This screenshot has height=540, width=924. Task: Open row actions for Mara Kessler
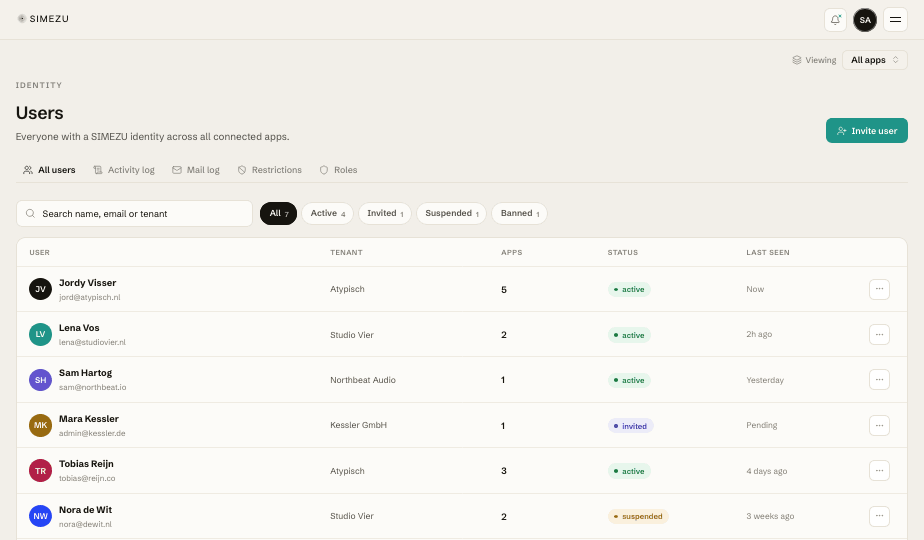click(x=879, y=425)
